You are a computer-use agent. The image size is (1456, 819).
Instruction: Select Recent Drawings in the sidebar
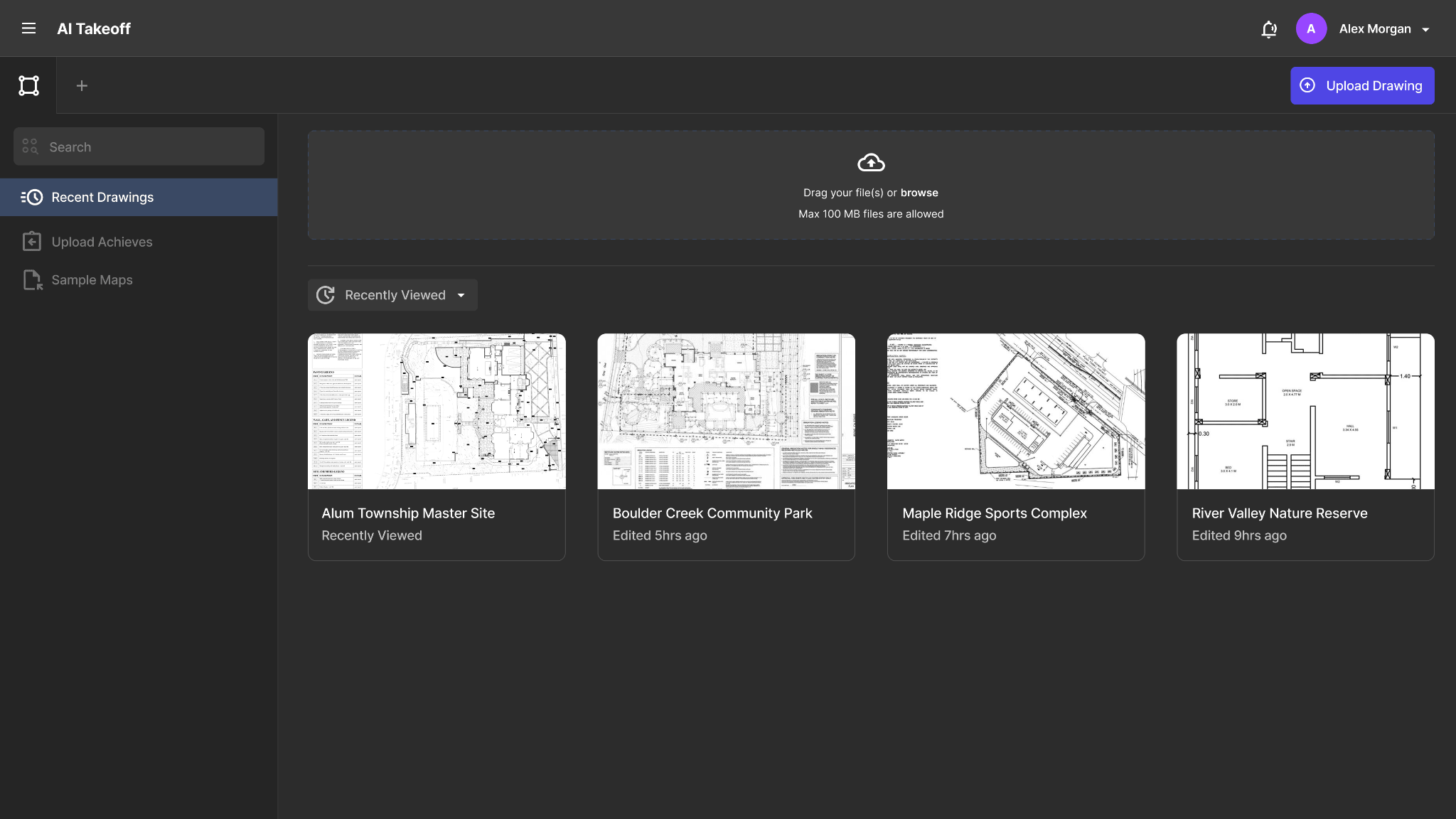coord(139,197)
